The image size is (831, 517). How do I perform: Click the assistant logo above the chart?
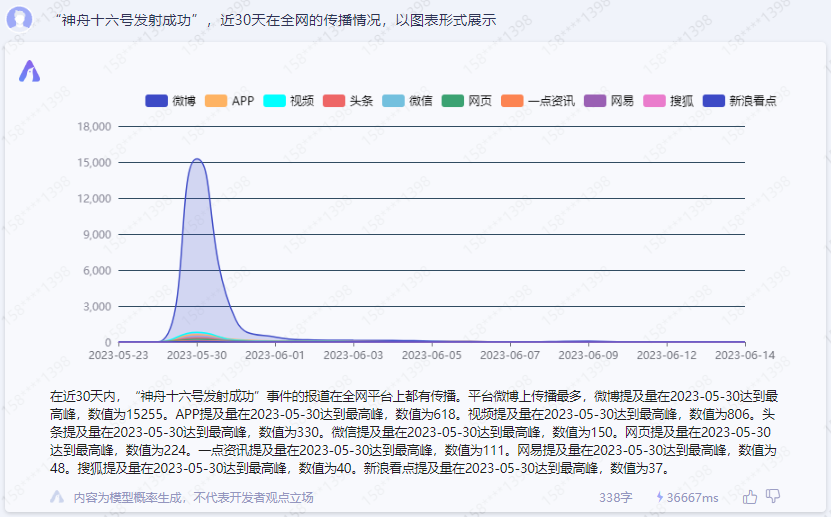30,71
